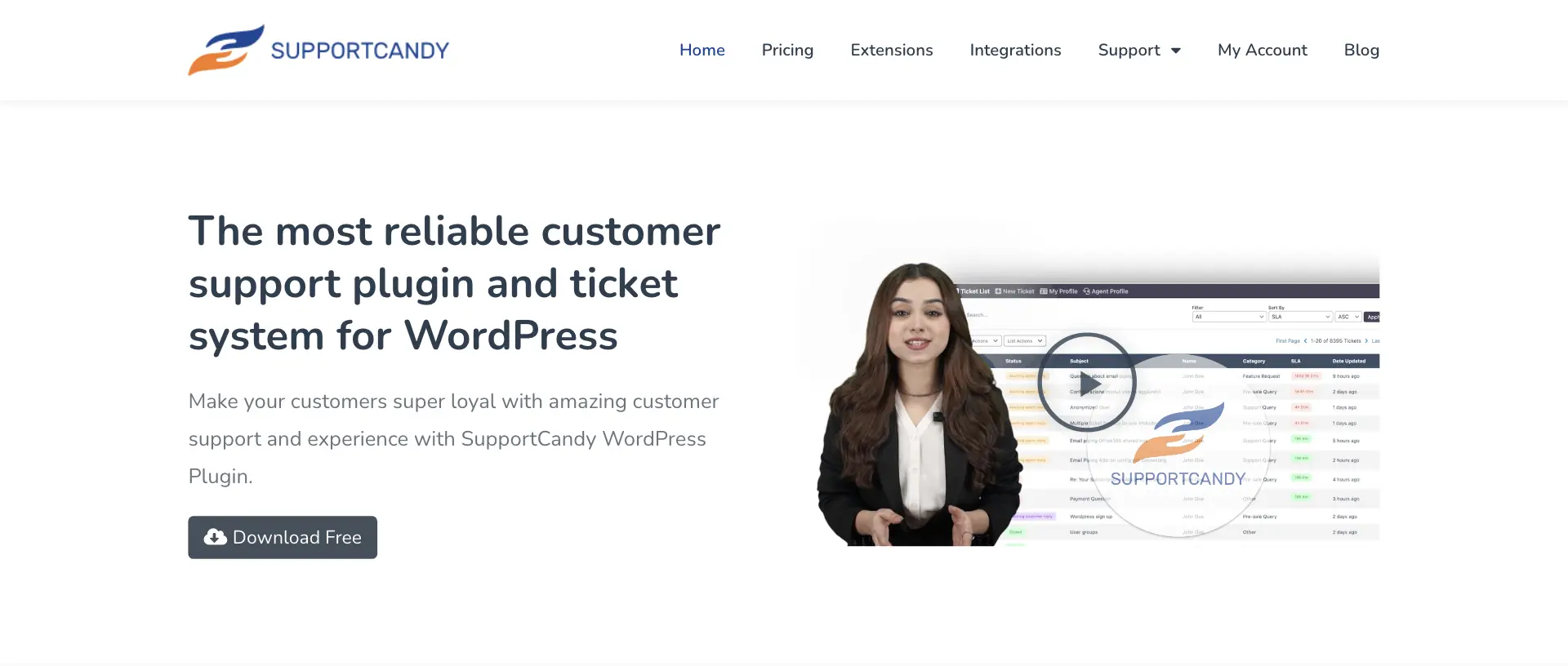Open the Extensions menu item
The height and width of the screenshot is (666, 1568).
point(891,50)
